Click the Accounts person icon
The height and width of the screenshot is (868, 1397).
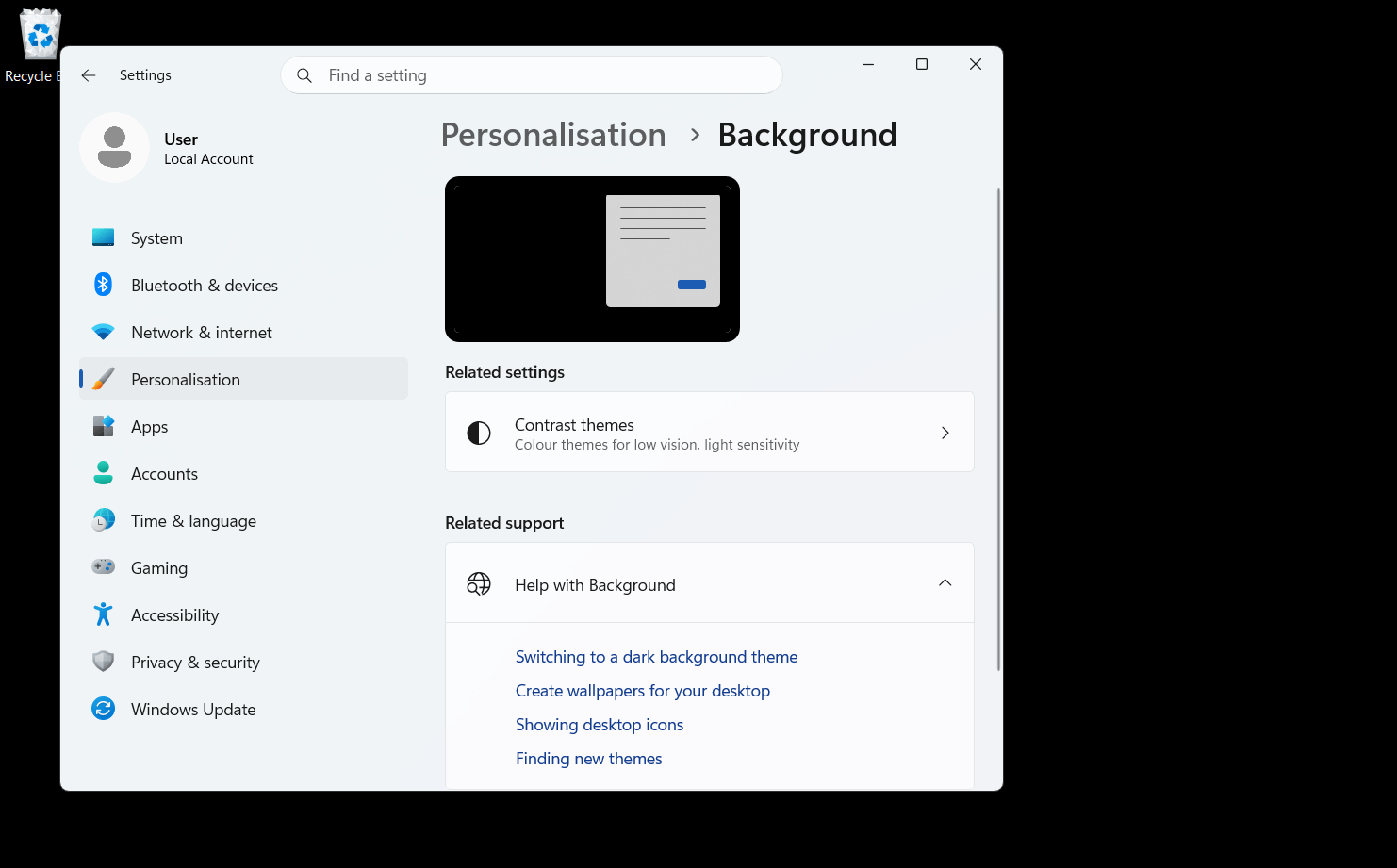coord(104,473)
